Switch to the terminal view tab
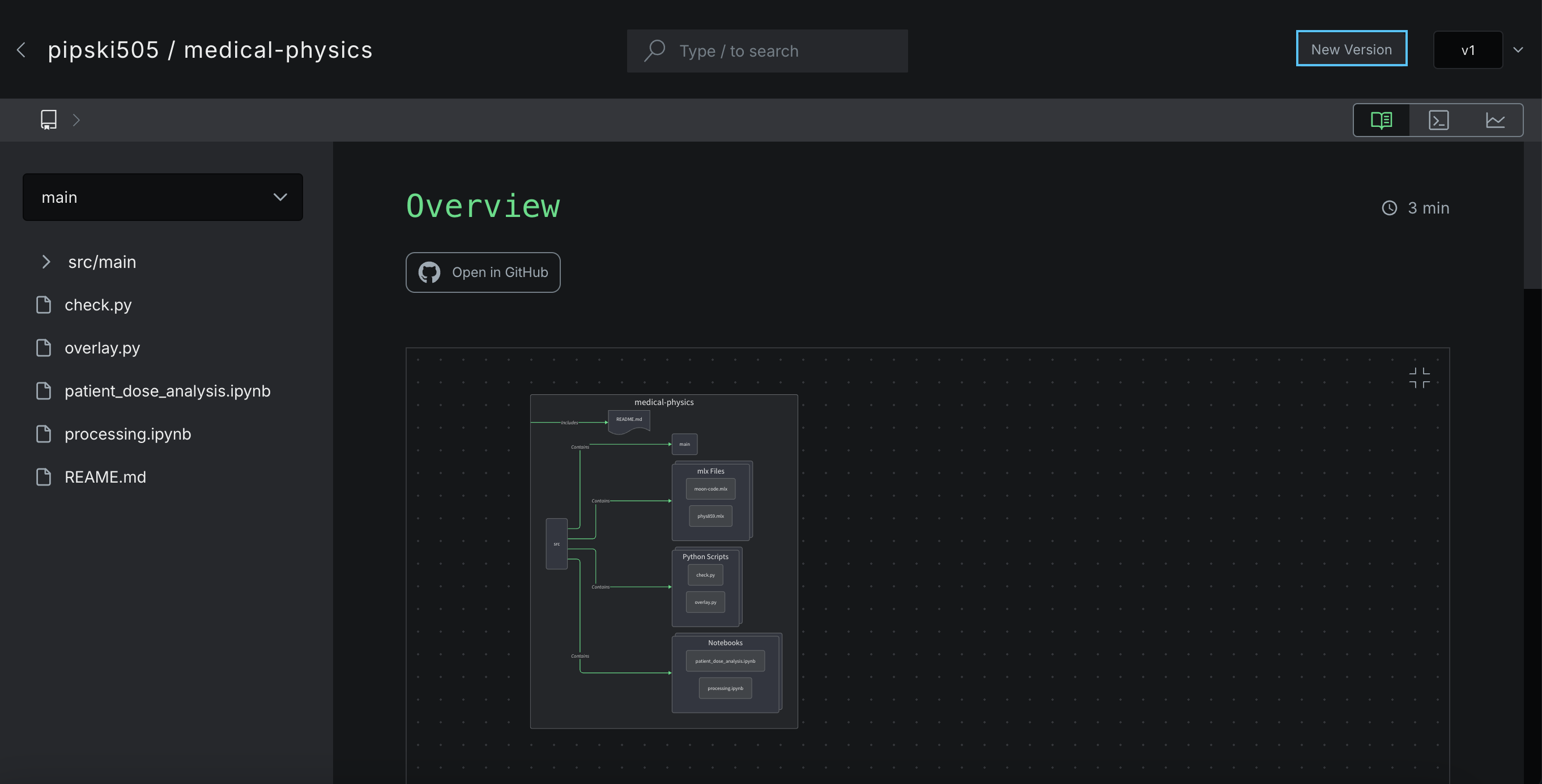This screenshot has width=1542, height=784. [1438, 120]
